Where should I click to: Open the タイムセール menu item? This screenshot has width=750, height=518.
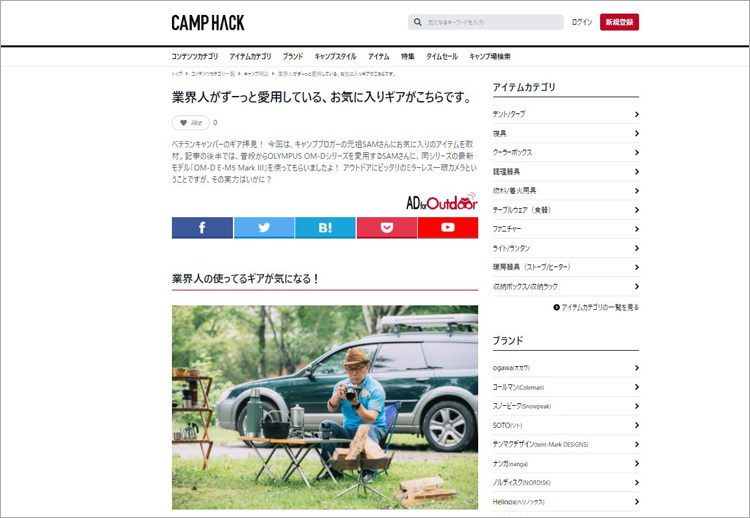442,56
